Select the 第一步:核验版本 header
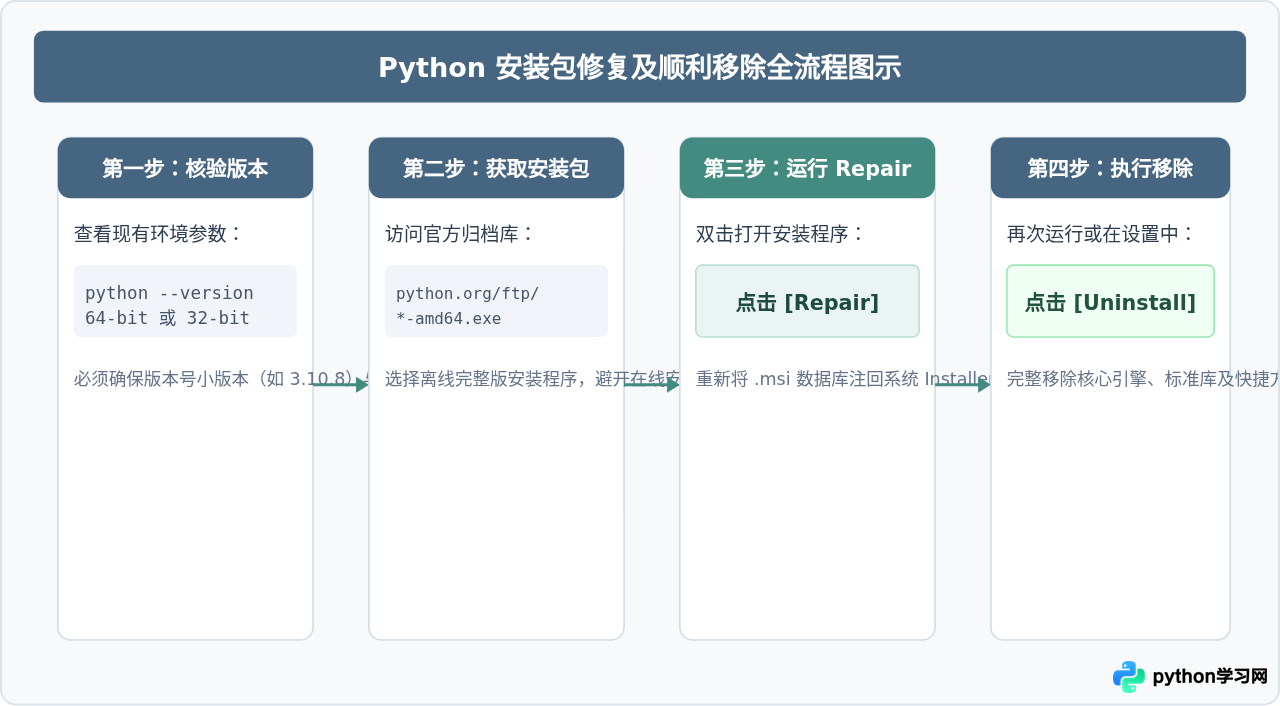Viewport: 1280px width, 706px height. pos(185,168)
